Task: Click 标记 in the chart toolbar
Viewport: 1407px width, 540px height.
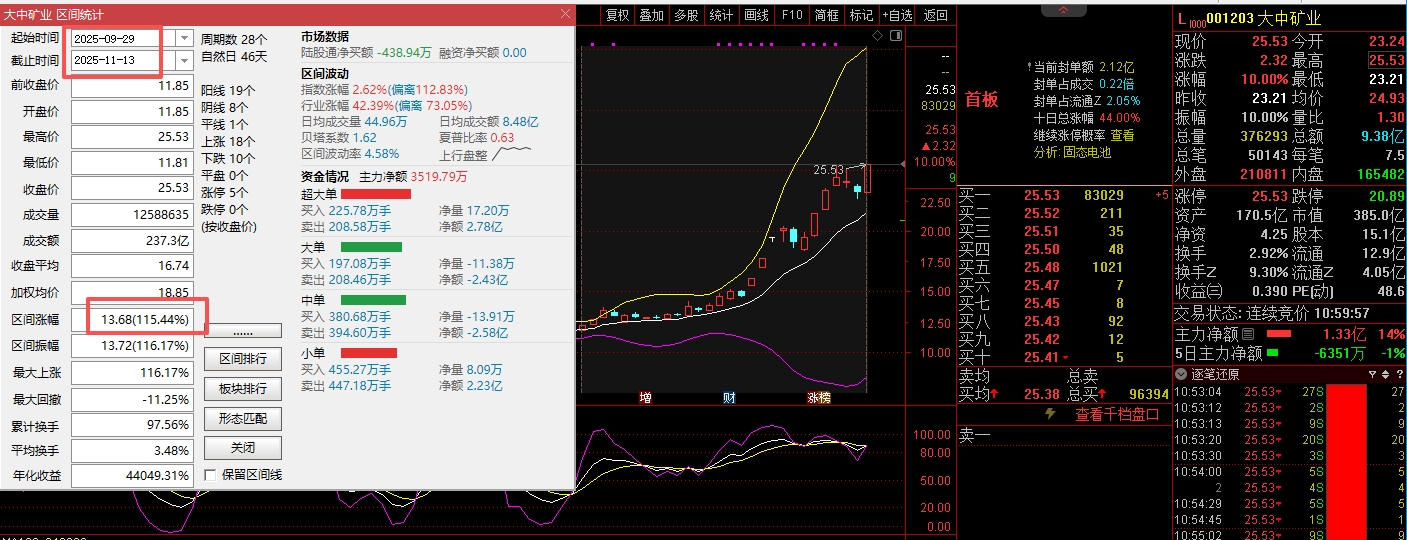Action: click(x=861, y=15)
